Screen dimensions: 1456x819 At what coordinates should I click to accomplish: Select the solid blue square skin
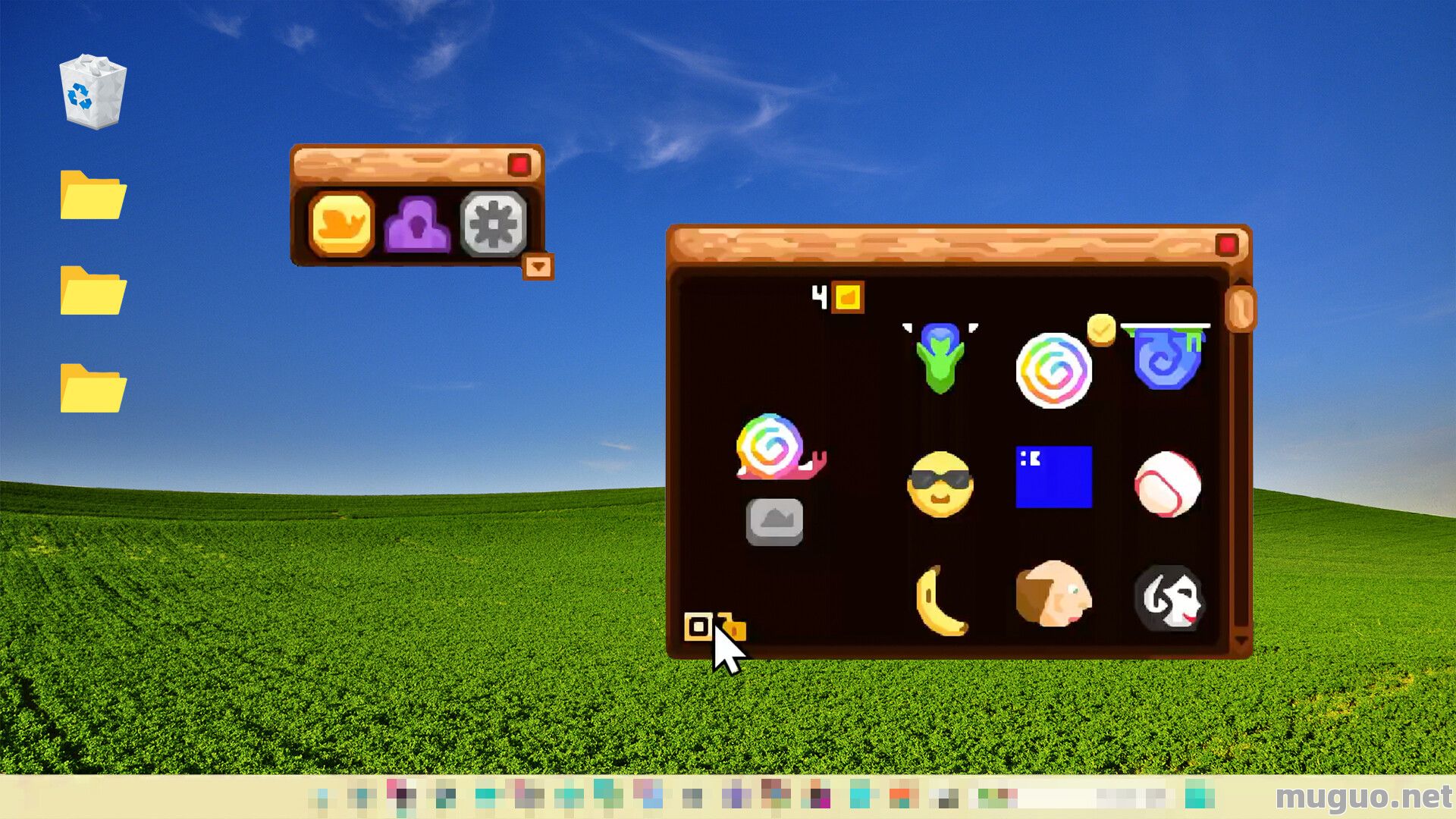point(1054,477)
